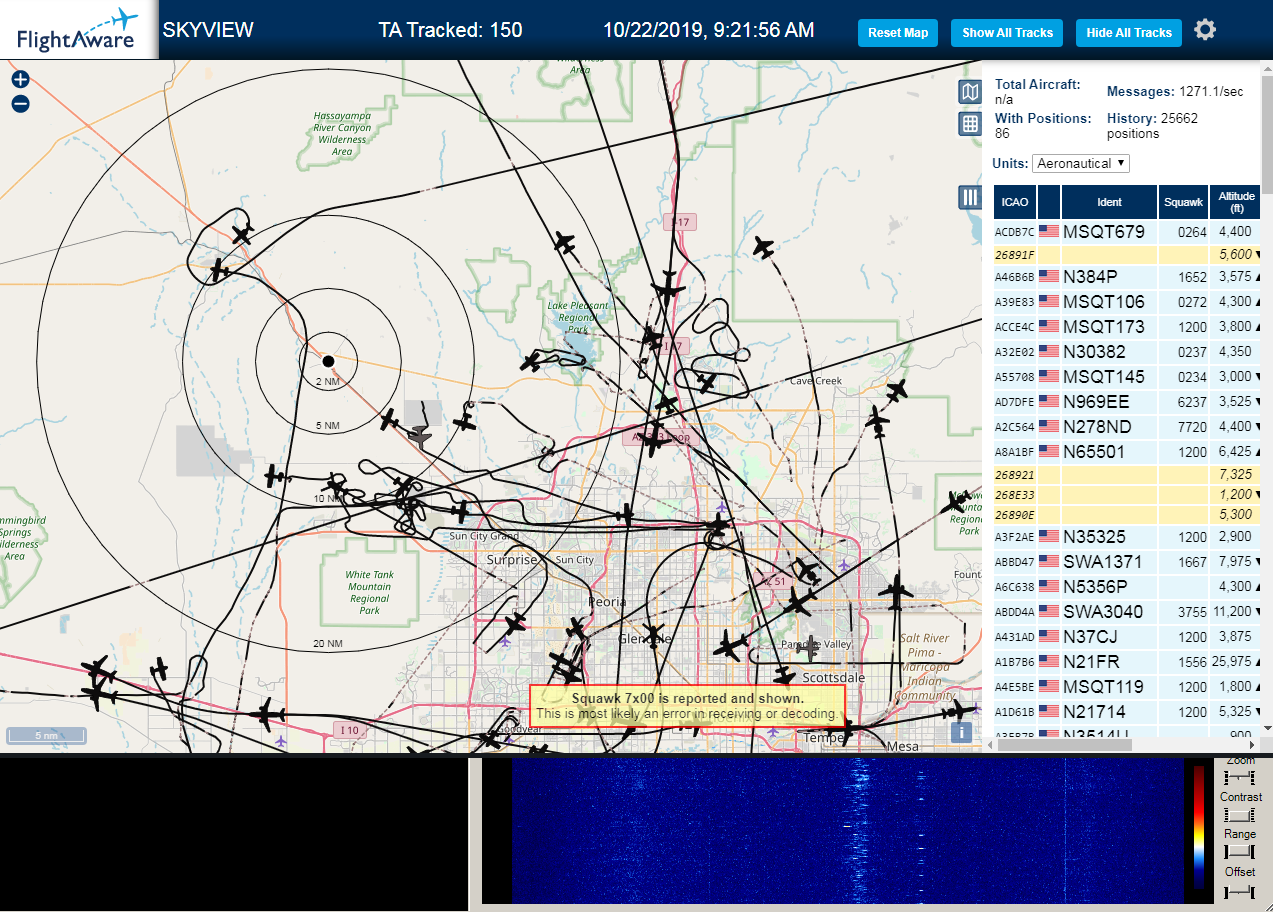Click Show All Tracks button
This screenshot has height=913, width=1273.
coord(1007,33)
